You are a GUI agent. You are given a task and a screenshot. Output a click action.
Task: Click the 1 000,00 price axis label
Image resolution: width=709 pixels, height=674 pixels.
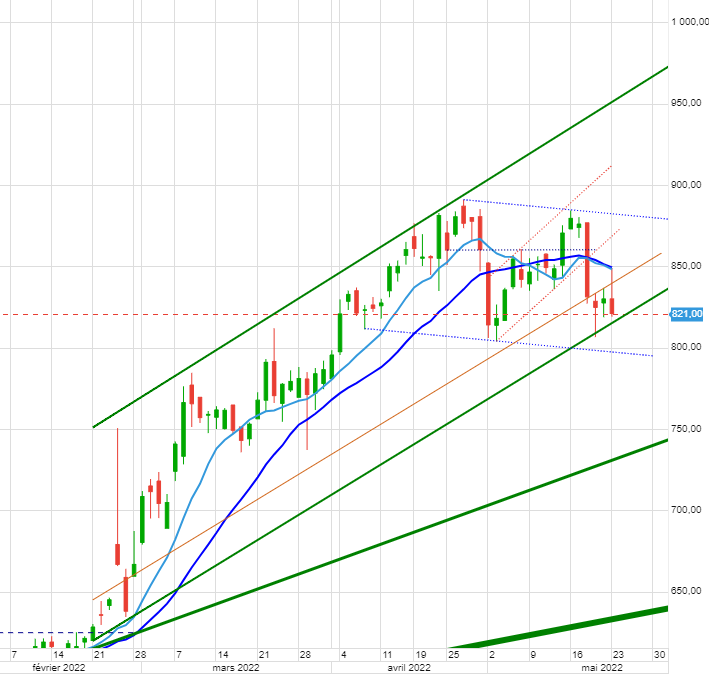click(x=686, y=22)
